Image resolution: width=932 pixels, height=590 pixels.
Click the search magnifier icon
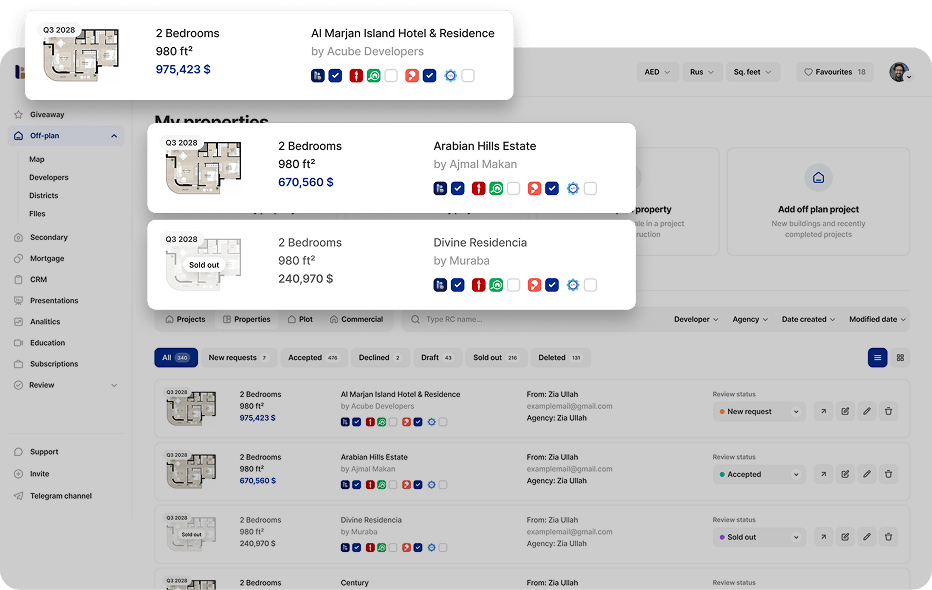415,319
